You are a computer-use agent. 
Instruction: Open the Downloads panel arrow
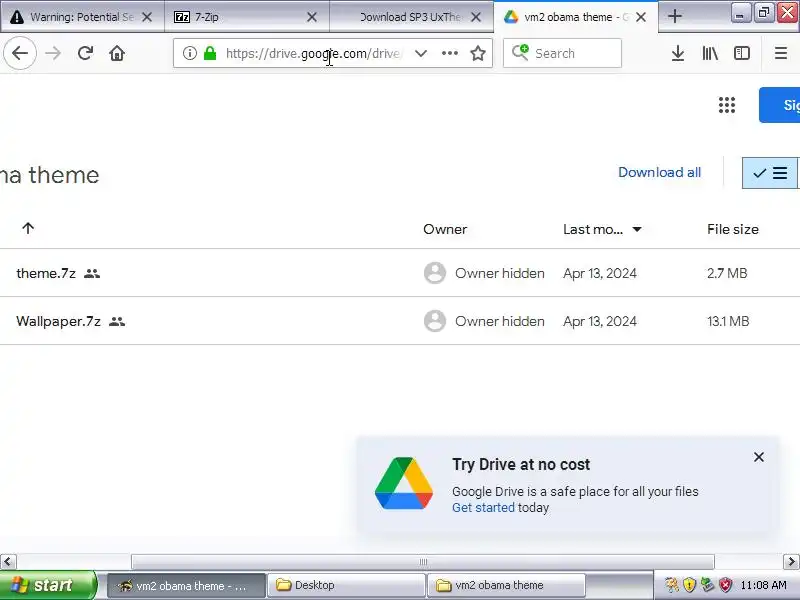[x=678, y=53]
